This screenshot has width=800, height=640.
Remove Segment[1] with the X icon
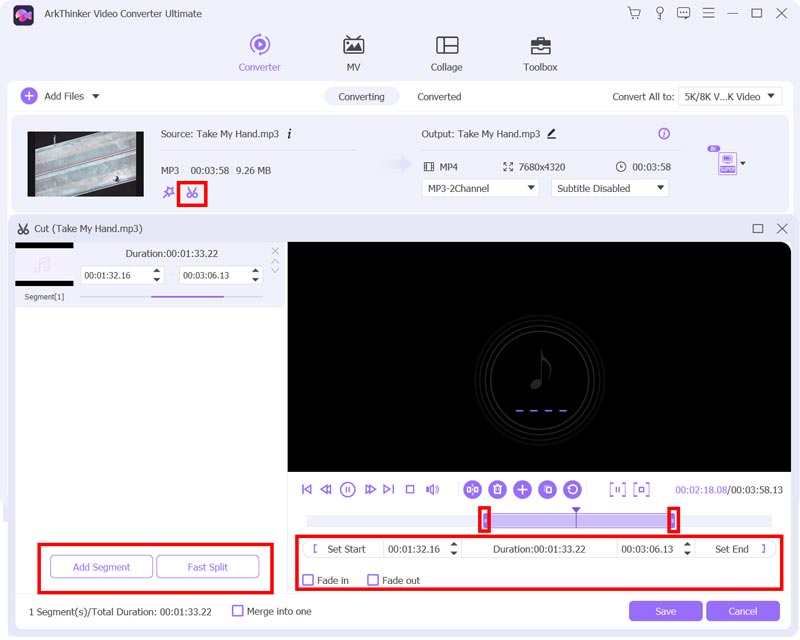tap(275, 251)
